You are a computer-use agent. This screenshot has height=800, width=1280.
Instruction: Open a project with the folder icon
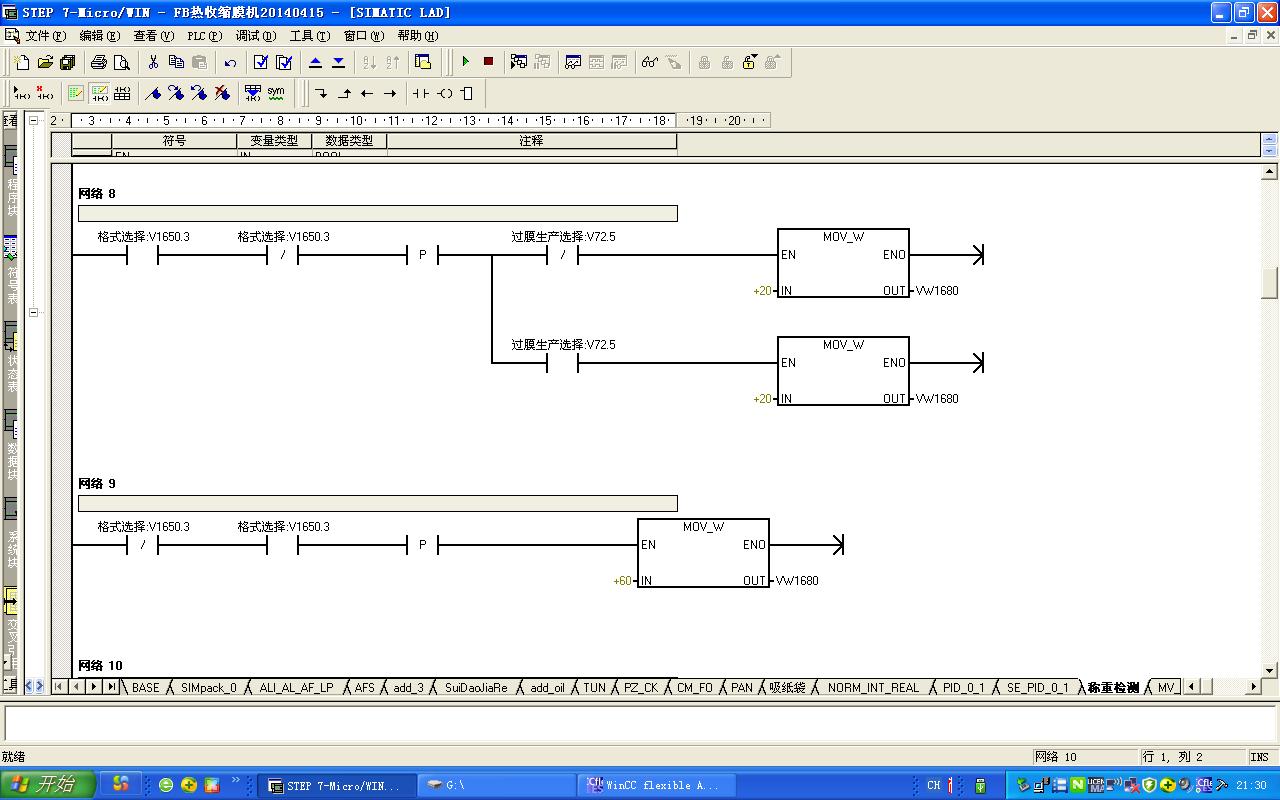(45, 62)
